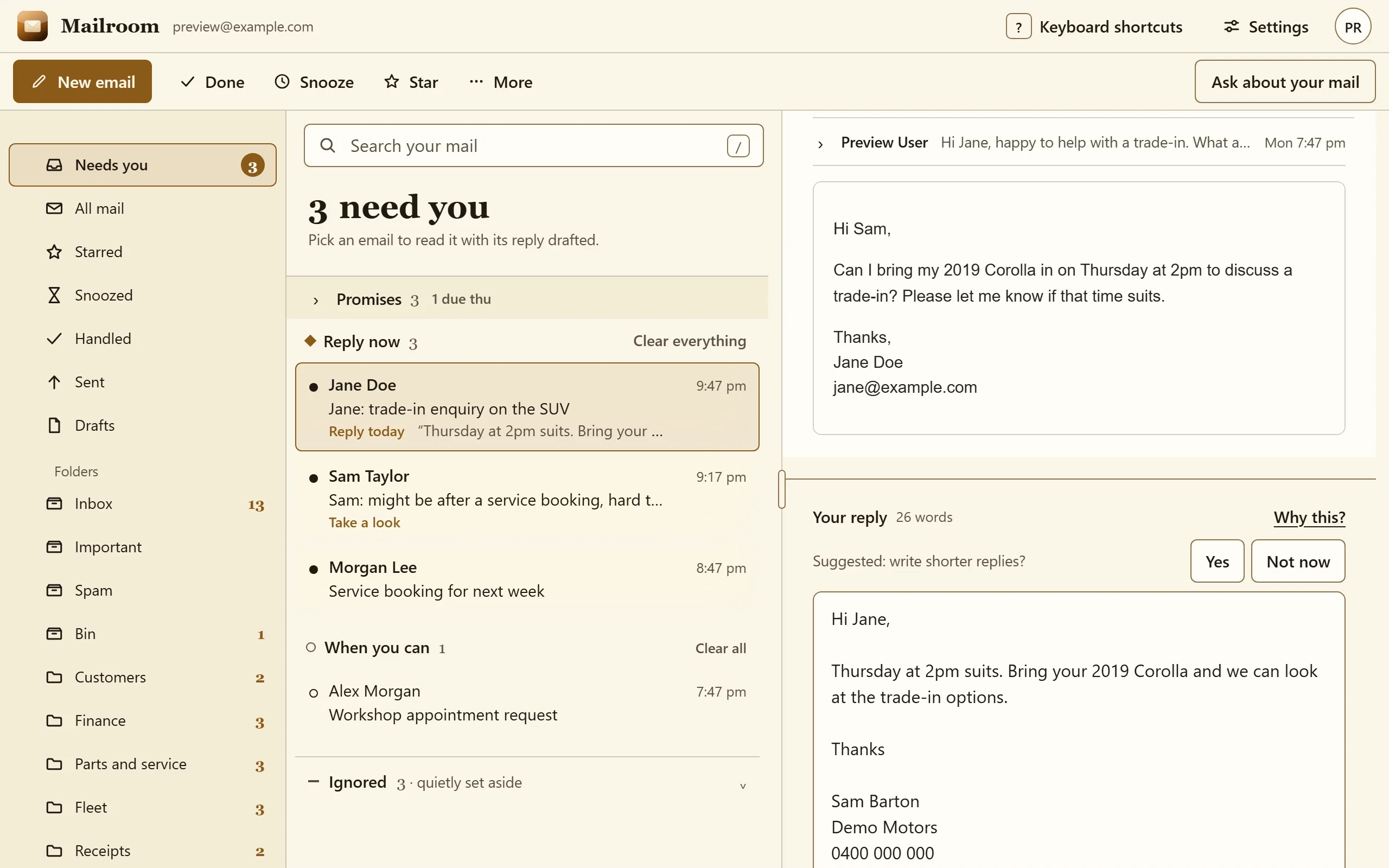The width and height of the screenshot is (1389, 868).
Task: Open All mail in sidebar
Action: click(142, 208)
